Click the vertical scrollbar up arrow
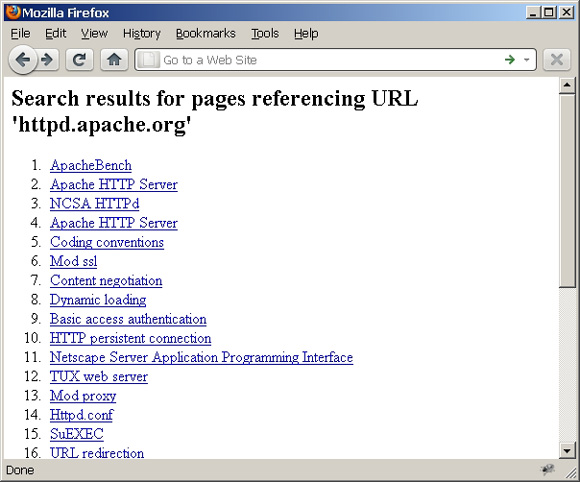Viewport: 580px width, 482px height. coord(567,85)
